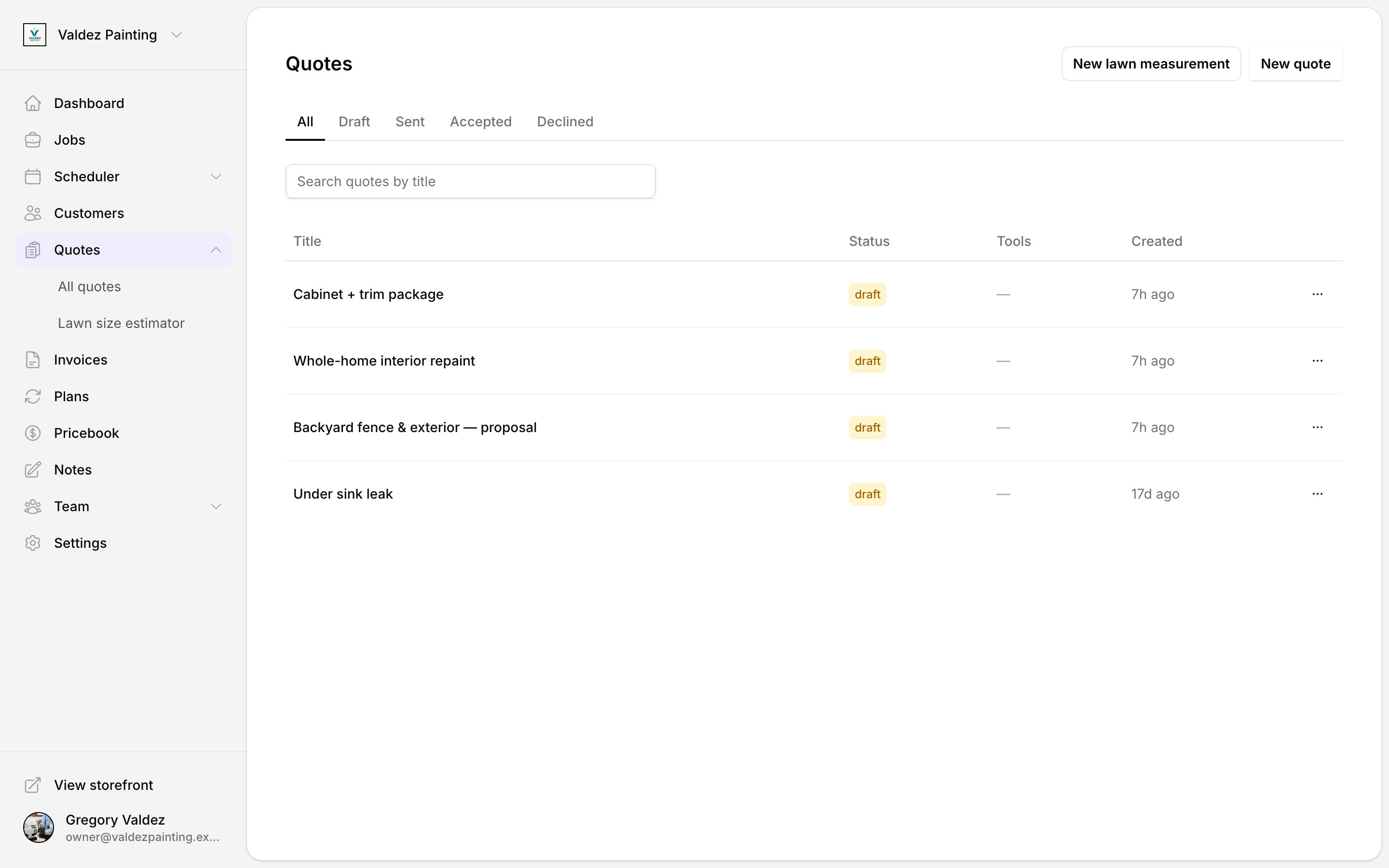Screen dimensions: 1389x868
Task: Open All quotes in sidebar
Action: tap(90, 286)
